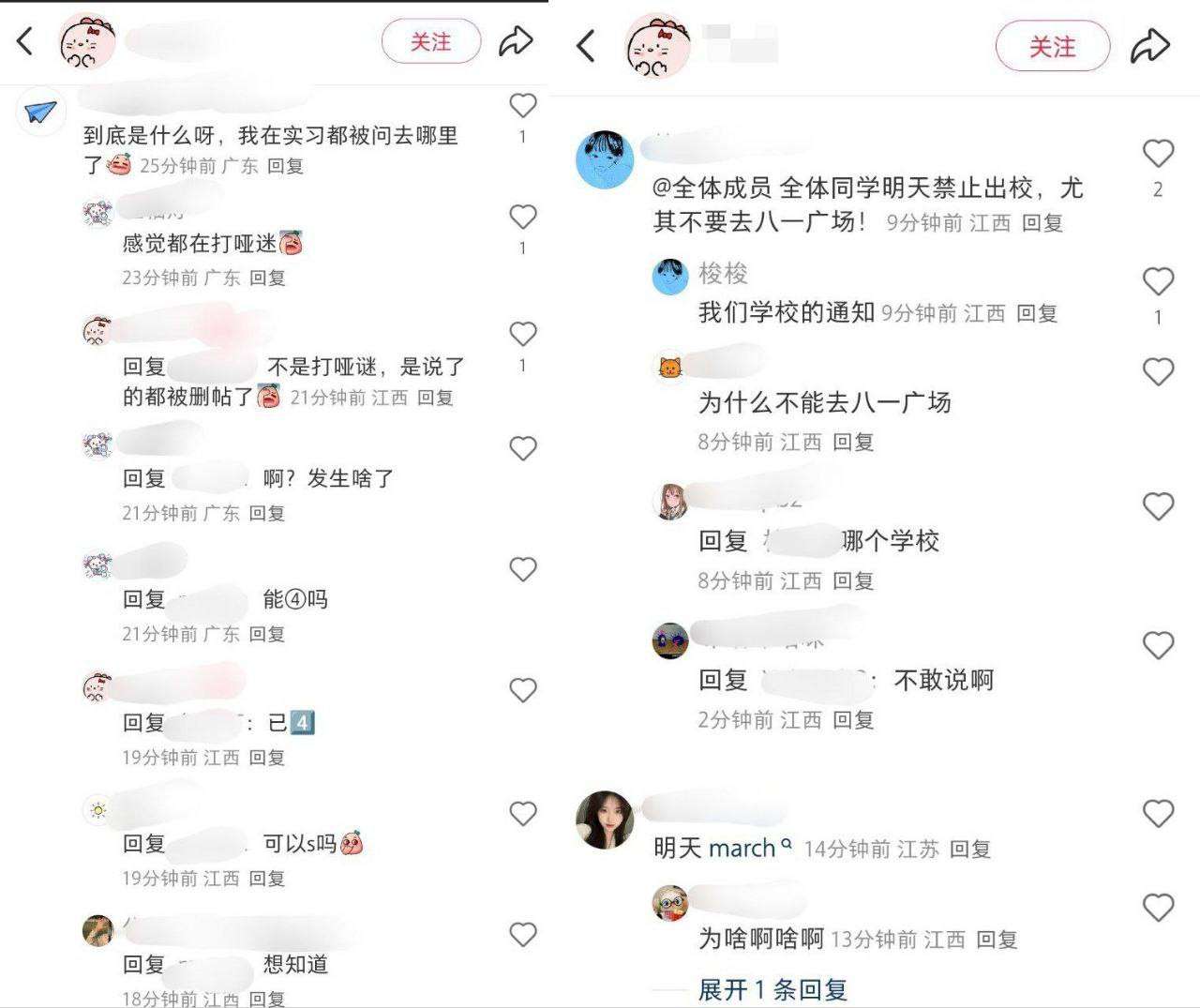
Task: Tap the back arrow in right screenshot
Action: [x=586, y=45]
